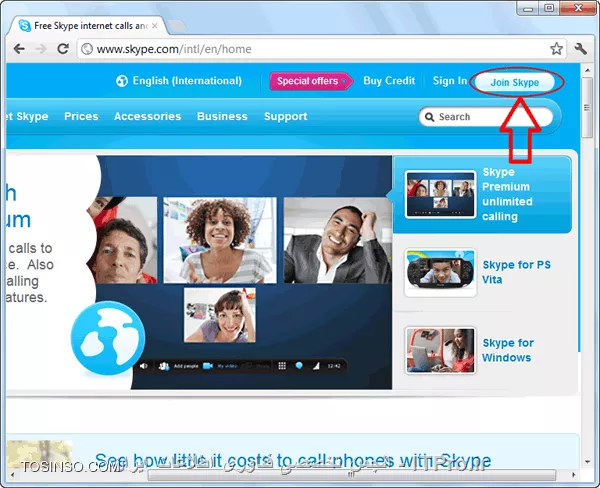Image resolution: width=600 pixels, height=488 pixels.
Task: Open 'See how little it costs' link
Action: 293,461
